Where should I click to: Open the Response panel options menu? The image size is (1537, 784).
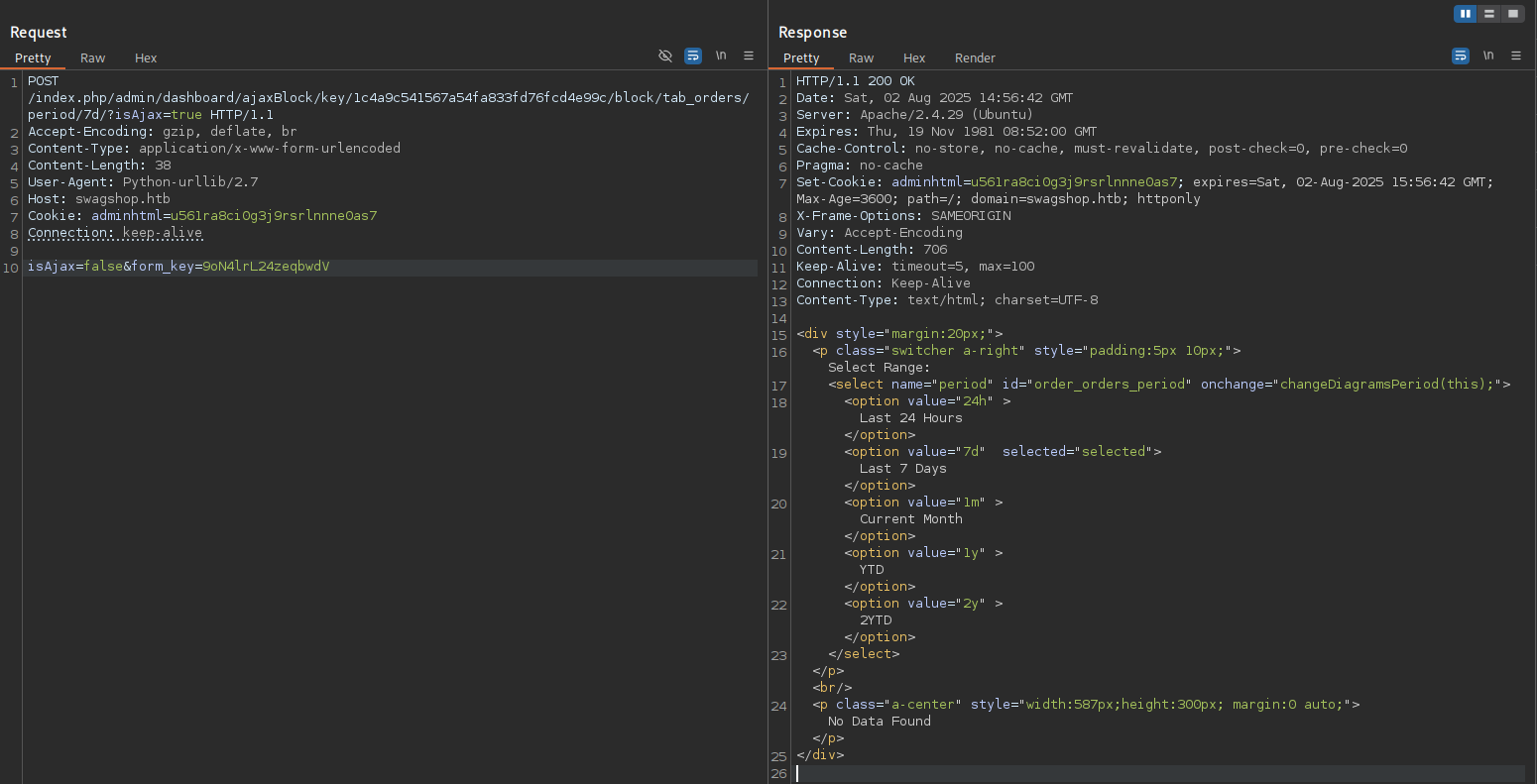tap(1516, 56)
